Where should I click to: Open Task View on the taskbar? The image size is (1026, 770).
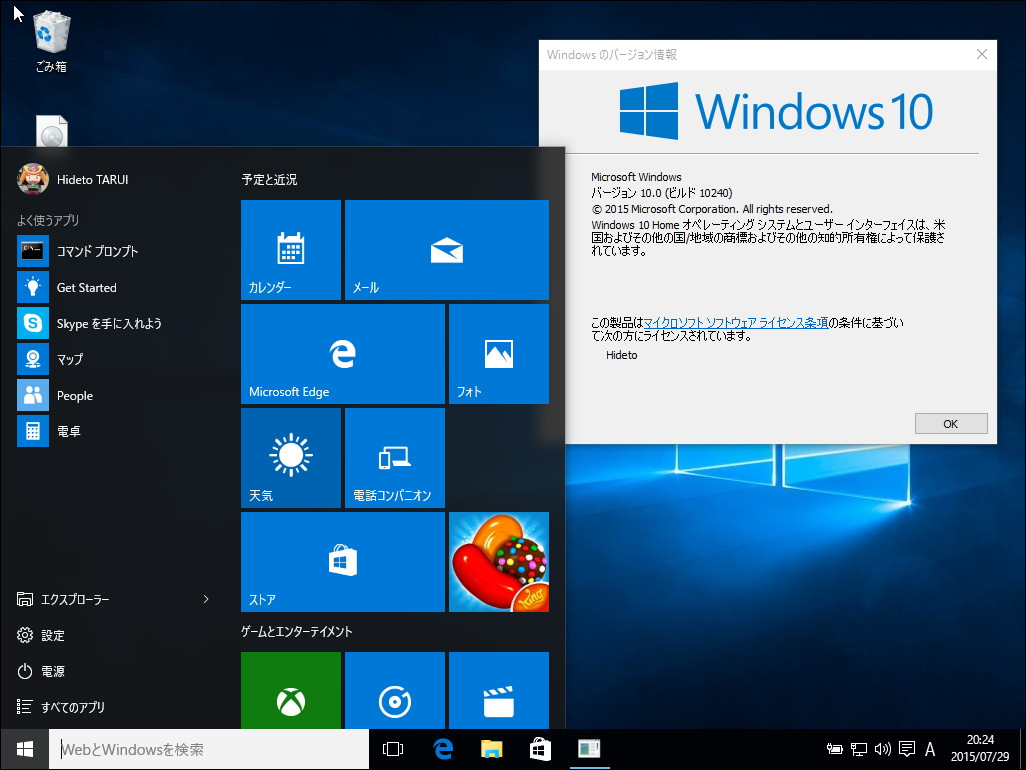(393, 748)
